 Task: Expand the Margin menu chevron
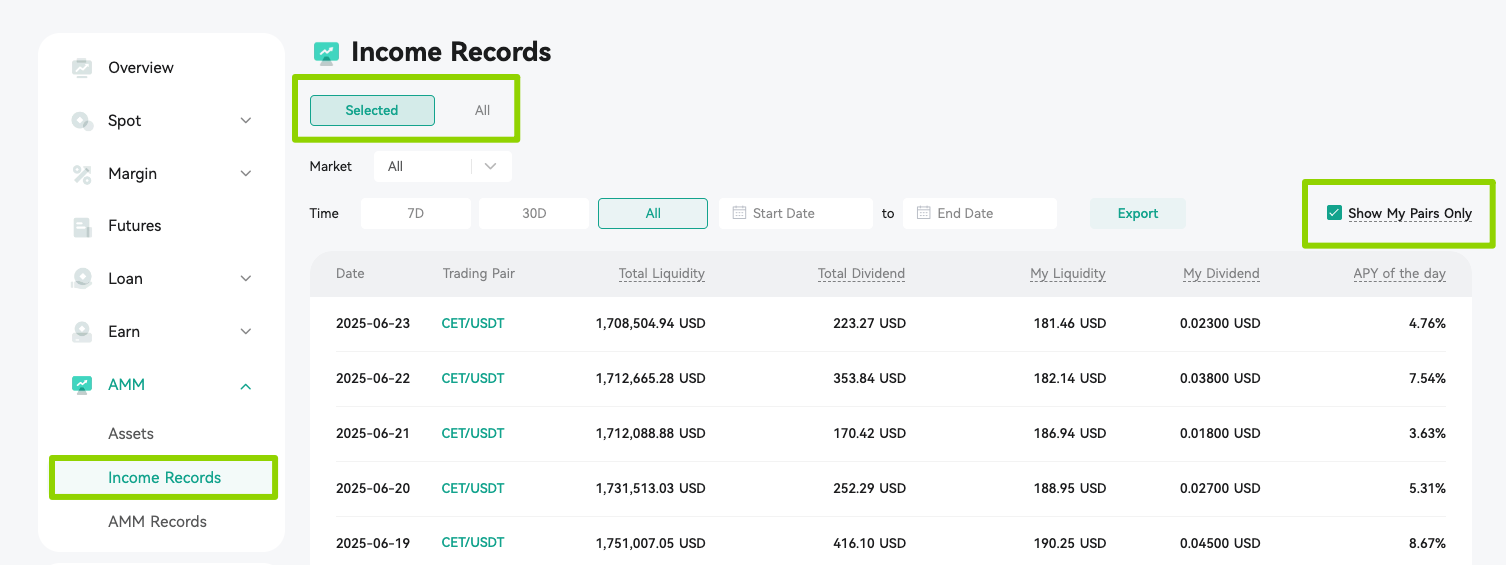pyautogui.click(x=246, y=174)
